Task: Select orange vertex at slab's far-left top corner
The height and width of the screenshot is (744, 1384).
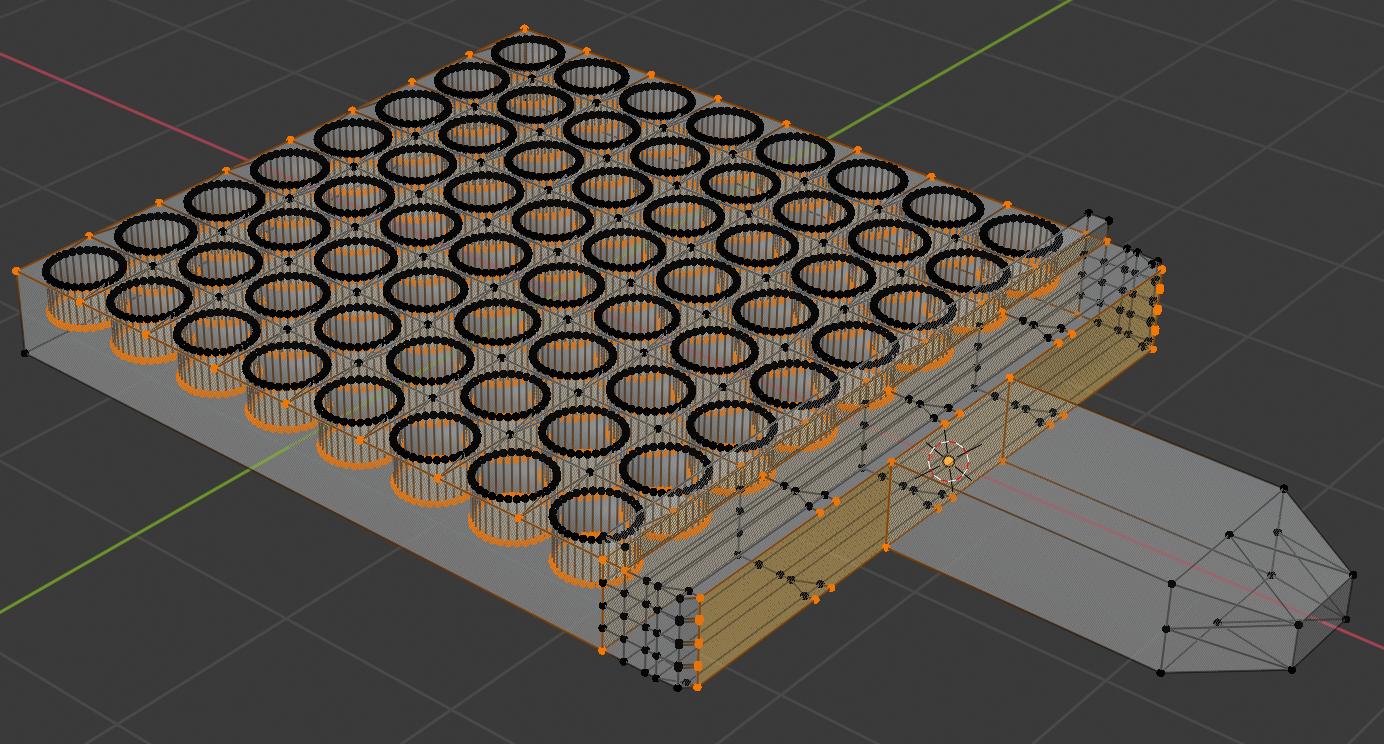Action: (17, 271)
